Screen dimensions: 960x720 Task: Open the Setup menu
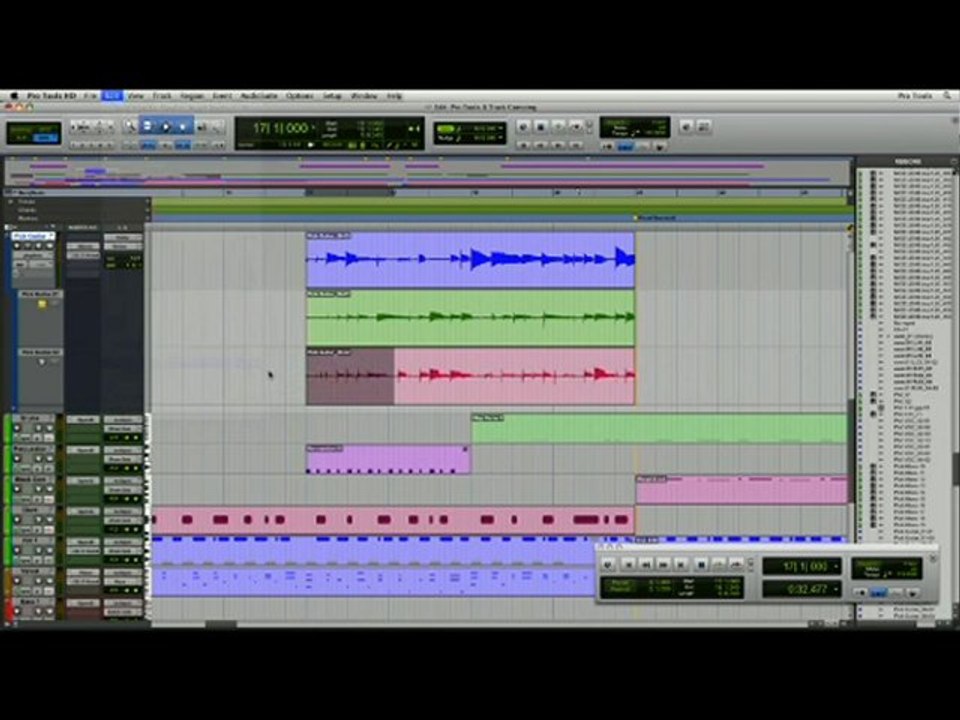[x=332, y=96]
